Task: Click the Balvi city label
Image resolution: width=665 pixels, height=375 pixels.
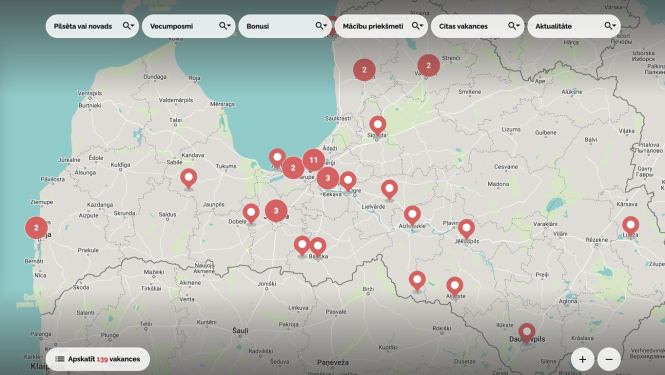Action: click(591, 140)
